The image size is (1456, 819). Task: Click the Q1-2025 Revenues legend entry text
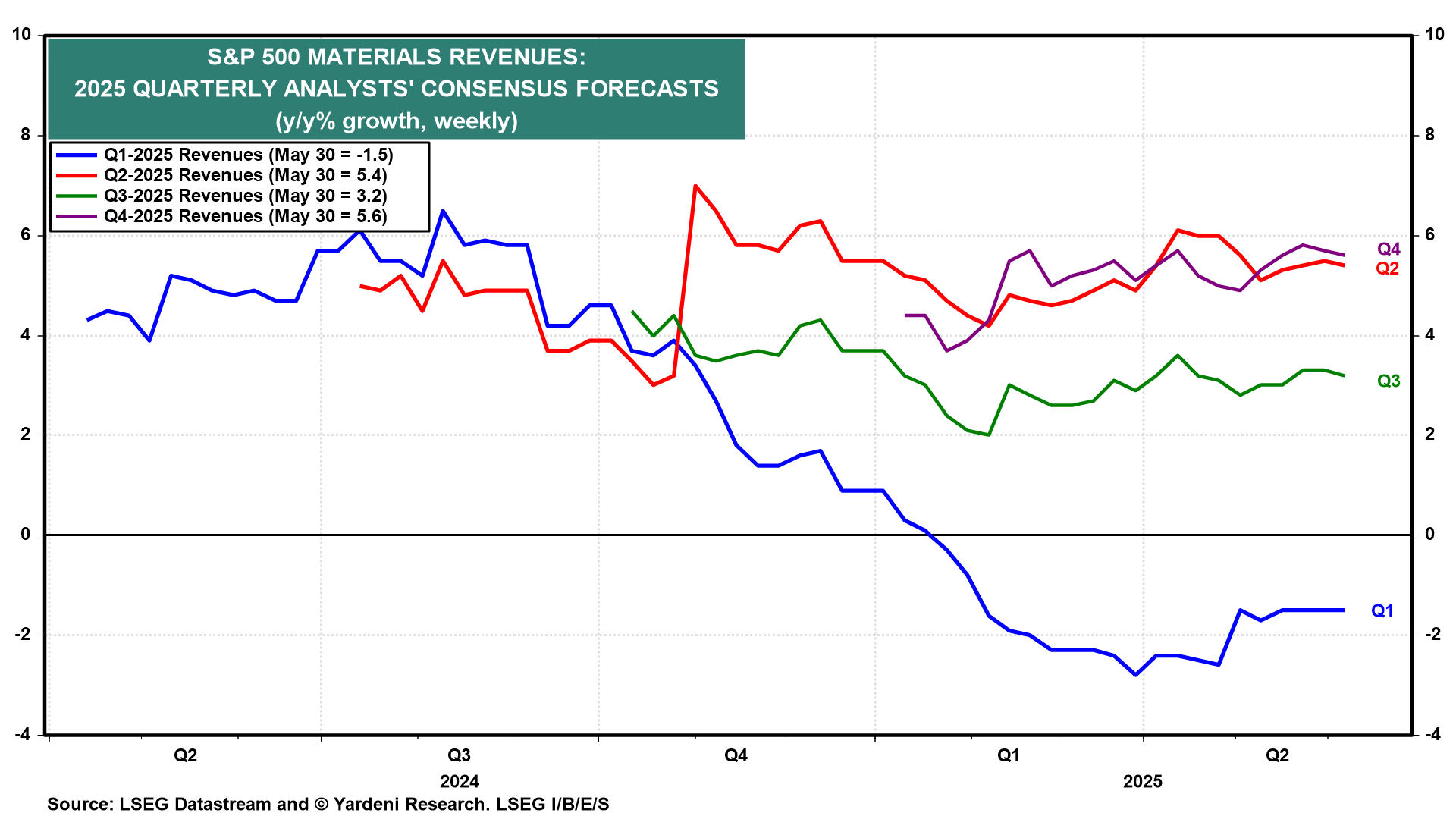248,155
